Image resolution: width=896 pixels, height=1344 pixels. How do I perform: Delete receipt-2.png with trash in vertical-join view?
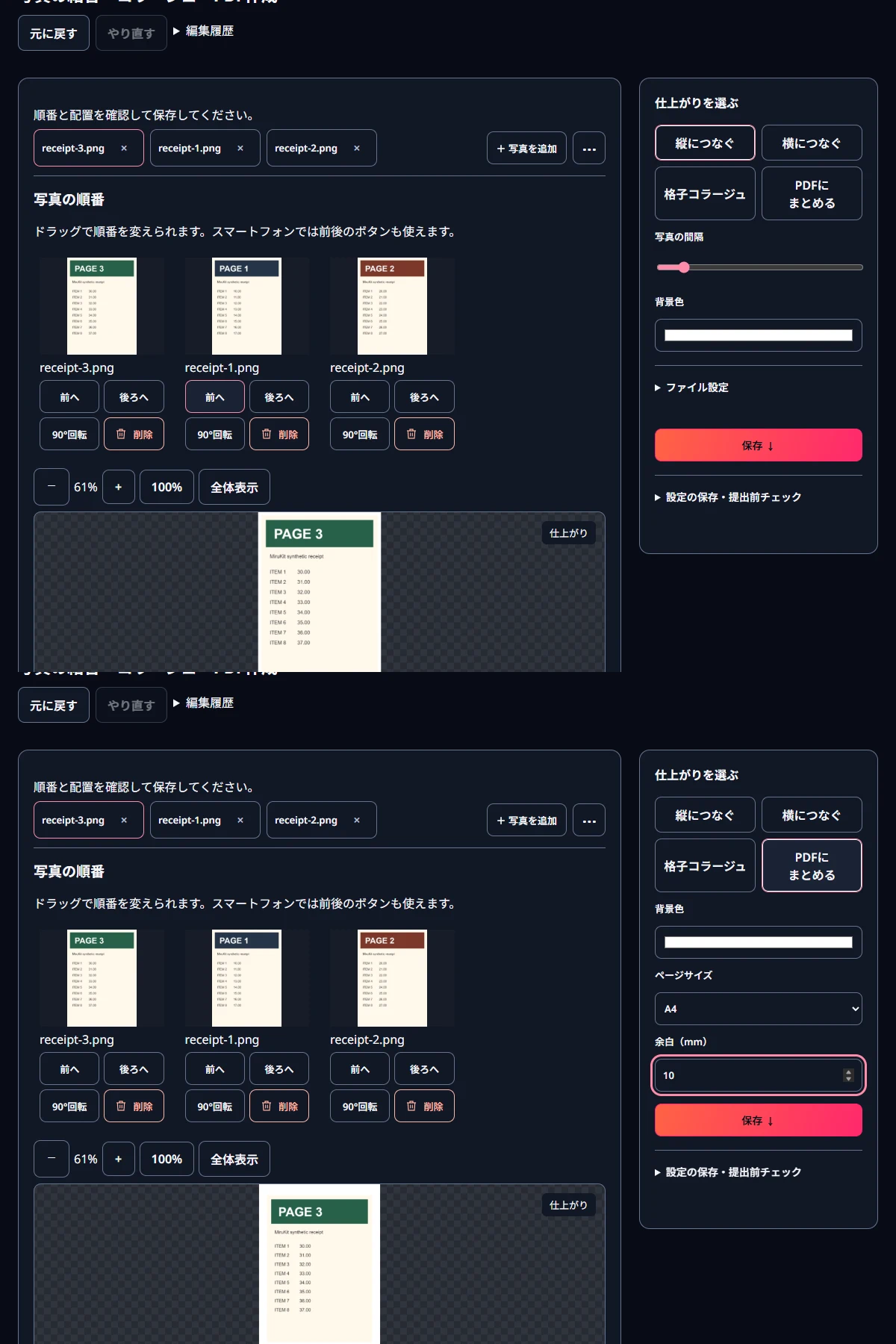[x=424, y=435]
